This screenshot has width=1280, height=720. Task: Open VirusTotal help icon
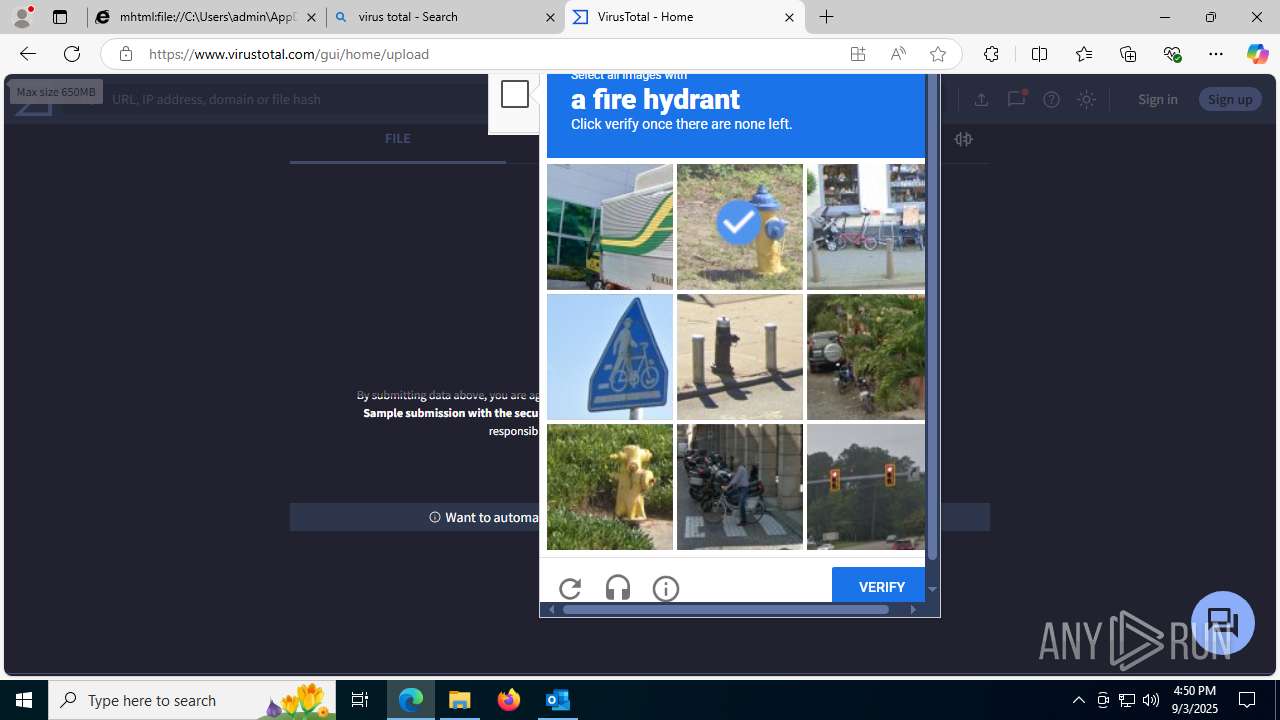[x=1051, y=99]
